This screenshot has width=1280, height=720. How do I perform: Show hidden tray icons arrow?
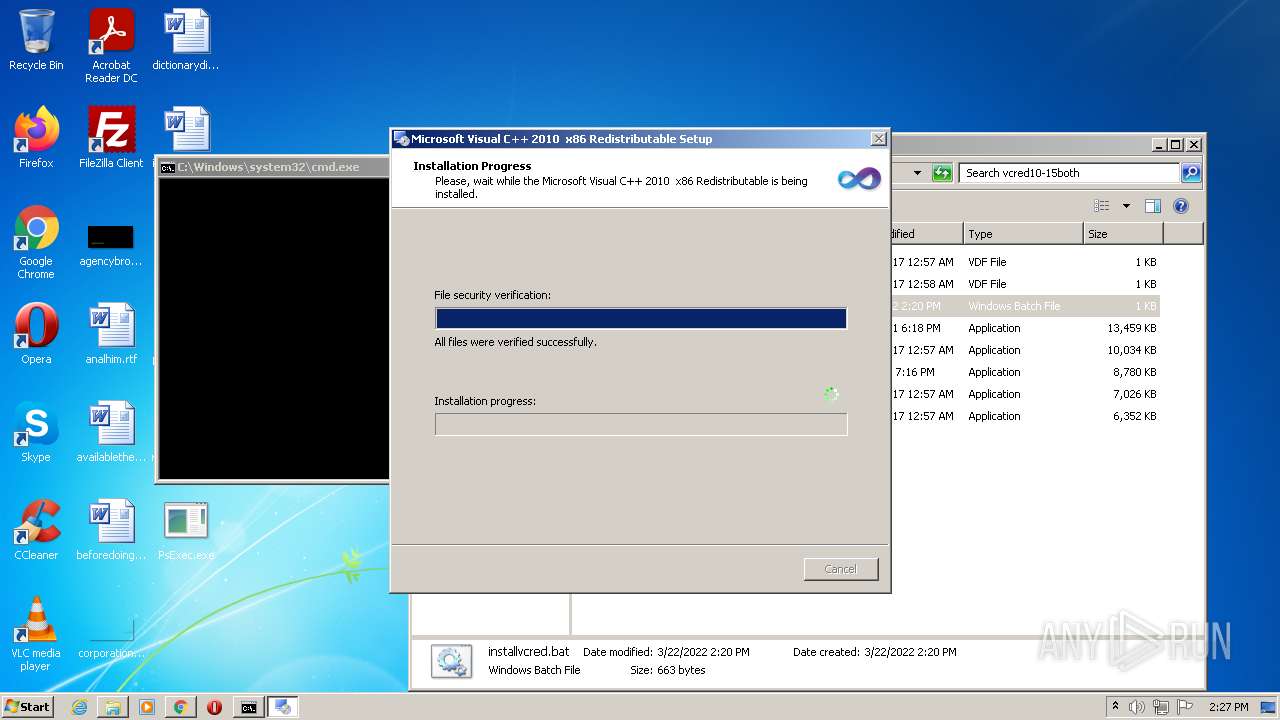tap(1115, 707)
